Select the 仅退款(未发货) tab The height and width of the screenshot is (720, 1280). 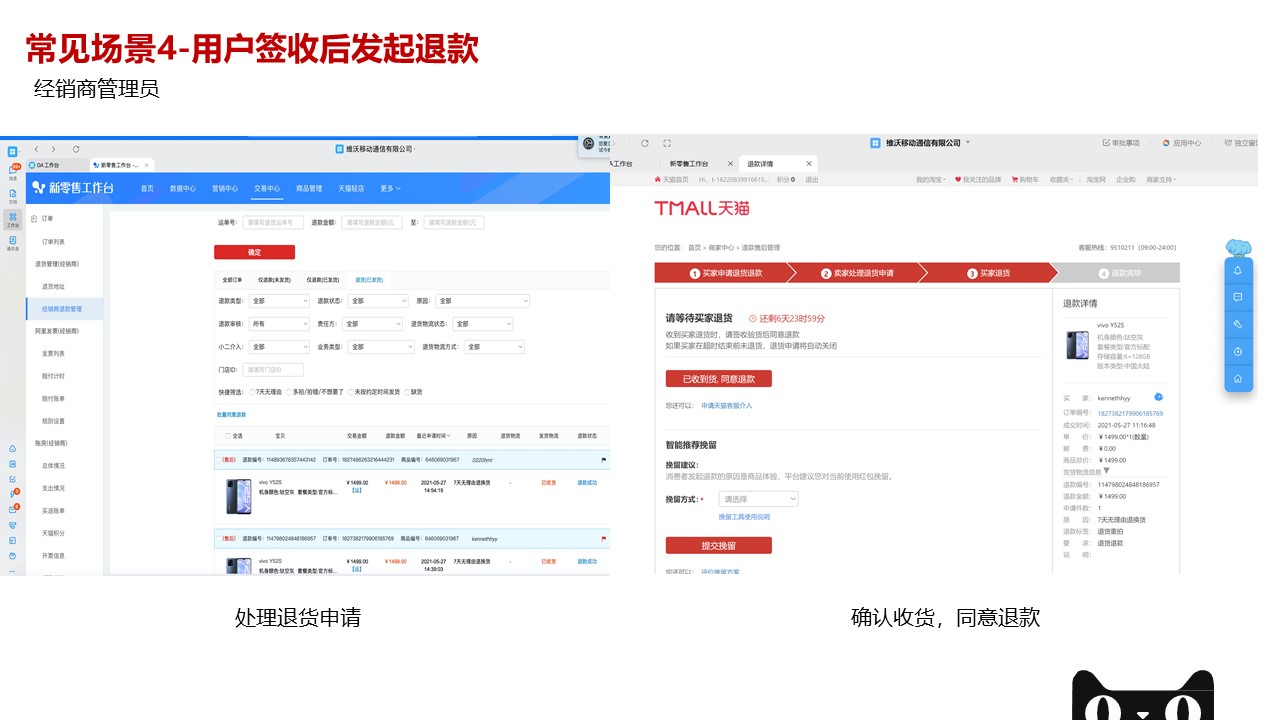click(x=274, y=280)
